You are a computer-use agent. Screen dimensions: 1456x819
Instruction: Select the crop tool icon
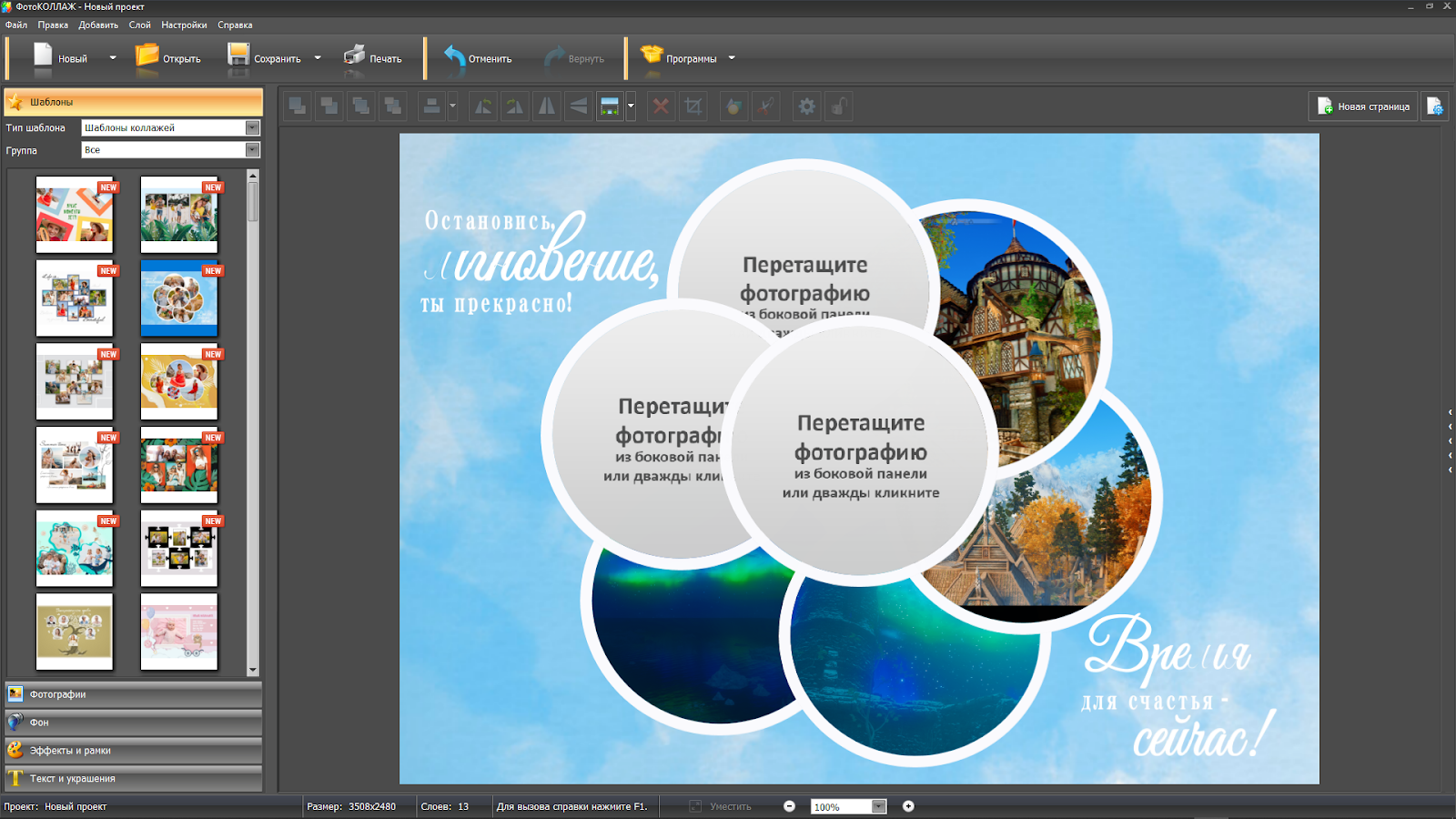point(693,106)
